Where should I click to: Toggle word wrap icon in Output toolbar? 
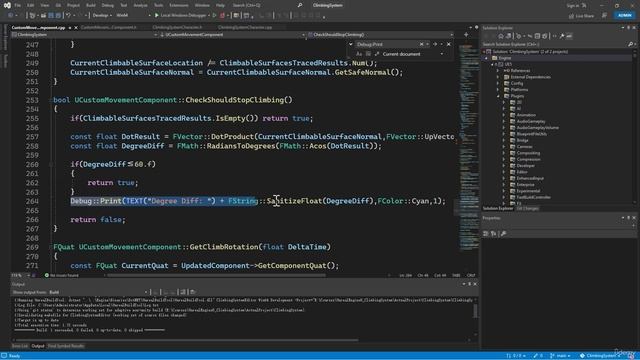point(193,292)
